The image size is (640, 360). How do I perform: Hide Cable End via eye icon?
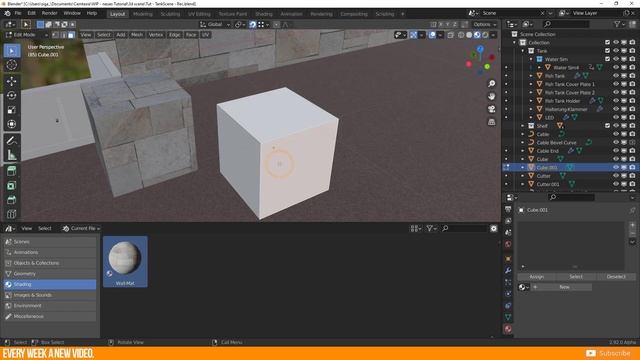point(616,151)
